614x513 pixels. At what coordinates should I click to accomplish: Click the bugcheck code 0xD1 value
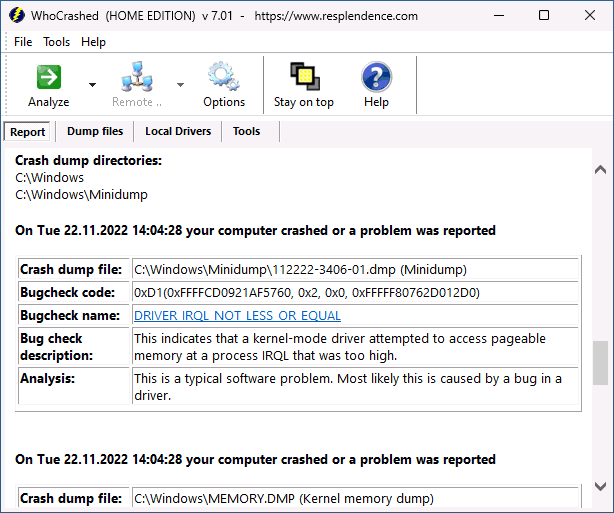point(307,293)
